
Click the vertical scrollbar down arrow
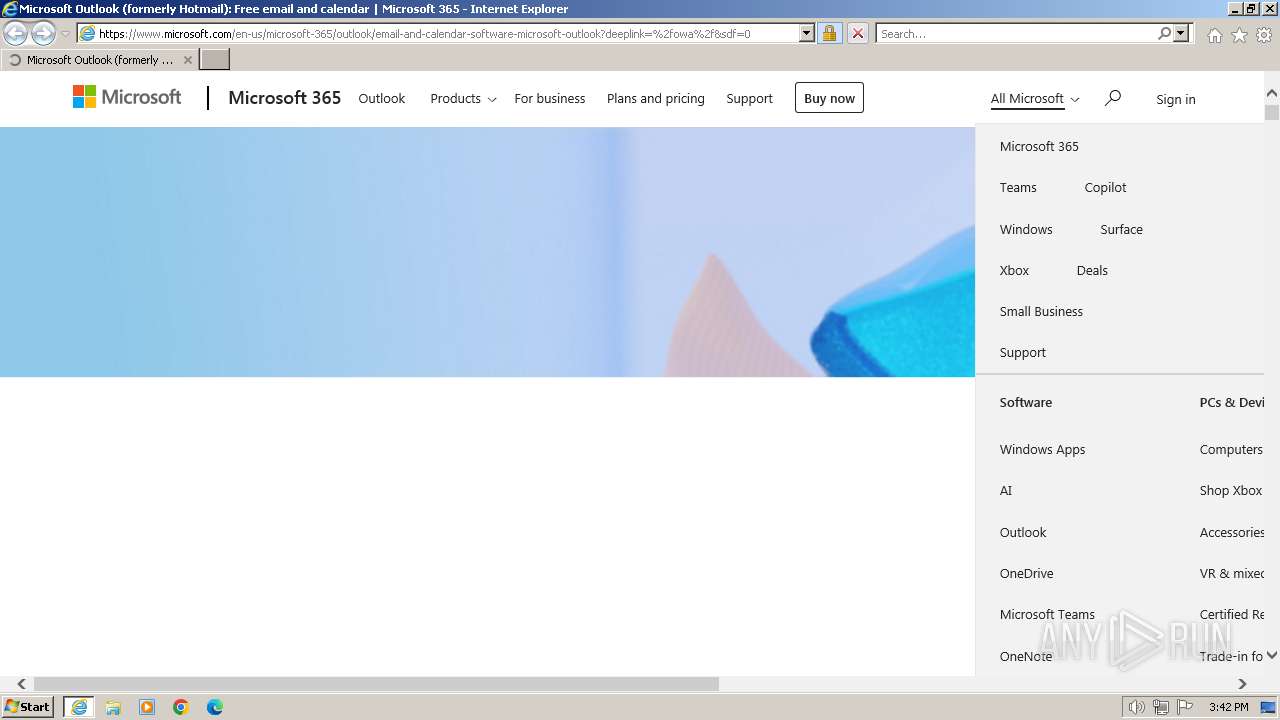[1272, 655]
